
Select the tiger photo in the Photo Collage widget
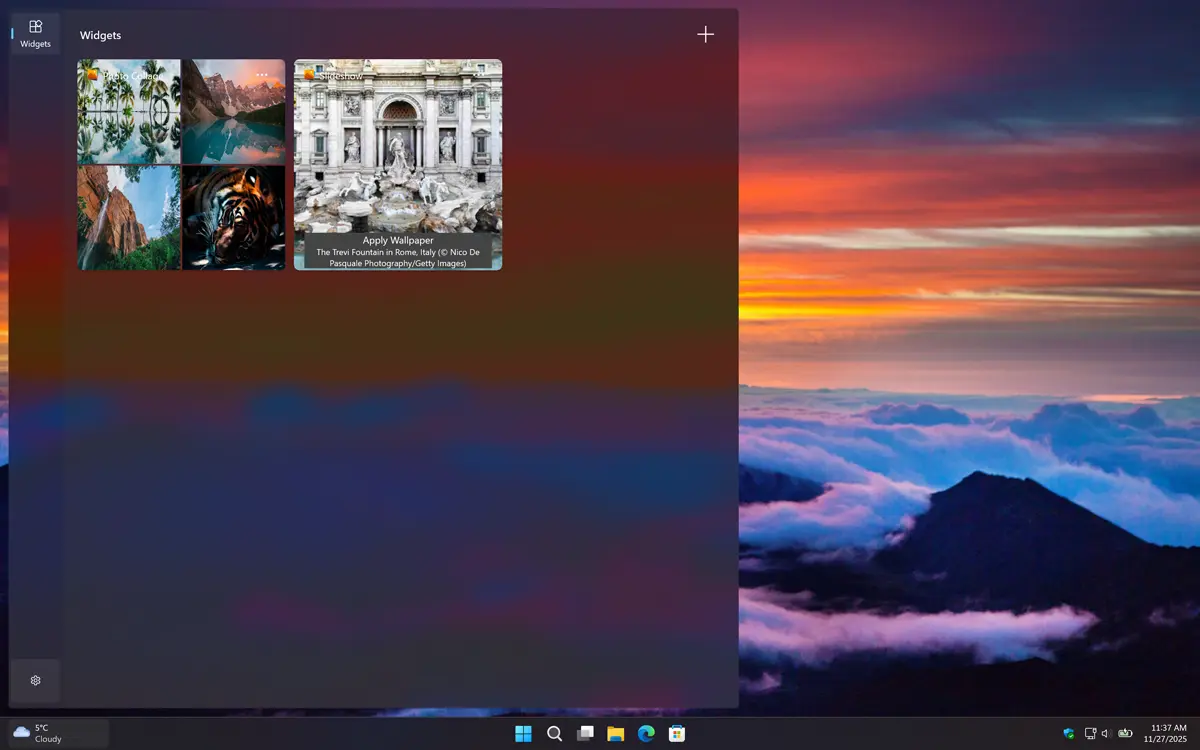[232, 216]
